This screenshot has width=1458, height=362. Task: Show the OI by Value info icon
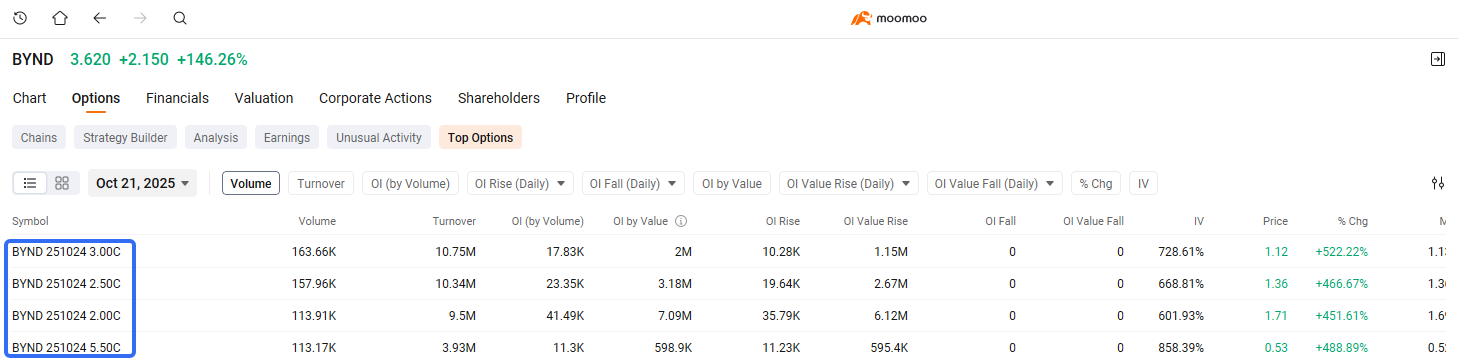(x=680, y=221)
